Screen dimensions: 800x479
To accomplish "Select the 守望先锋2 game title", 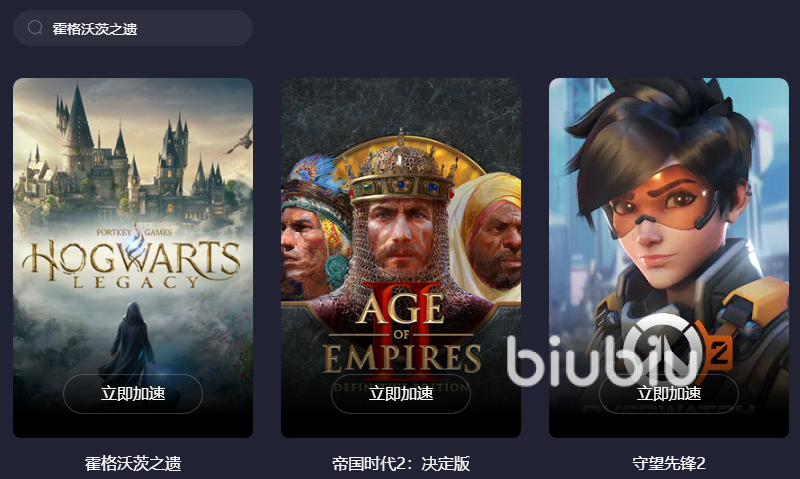I will coord(668,463).
